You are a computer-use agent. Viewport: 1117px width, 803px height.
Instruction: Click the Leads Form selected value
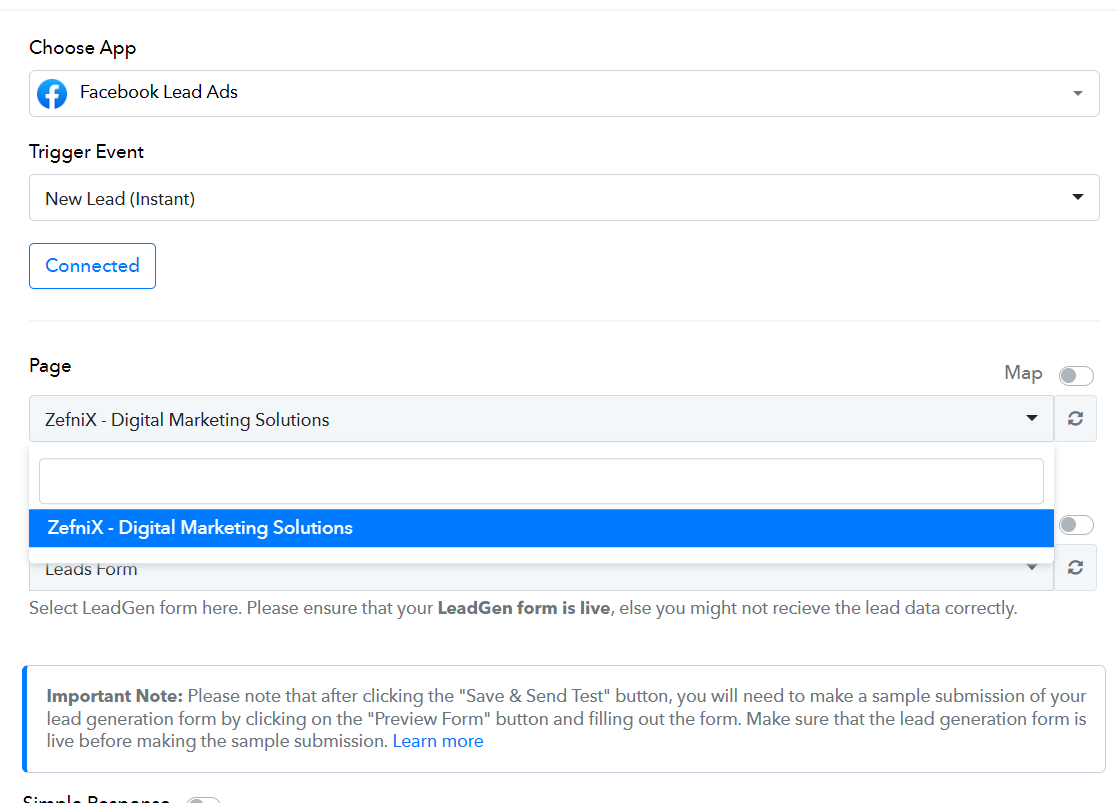[x=91, y=570]
